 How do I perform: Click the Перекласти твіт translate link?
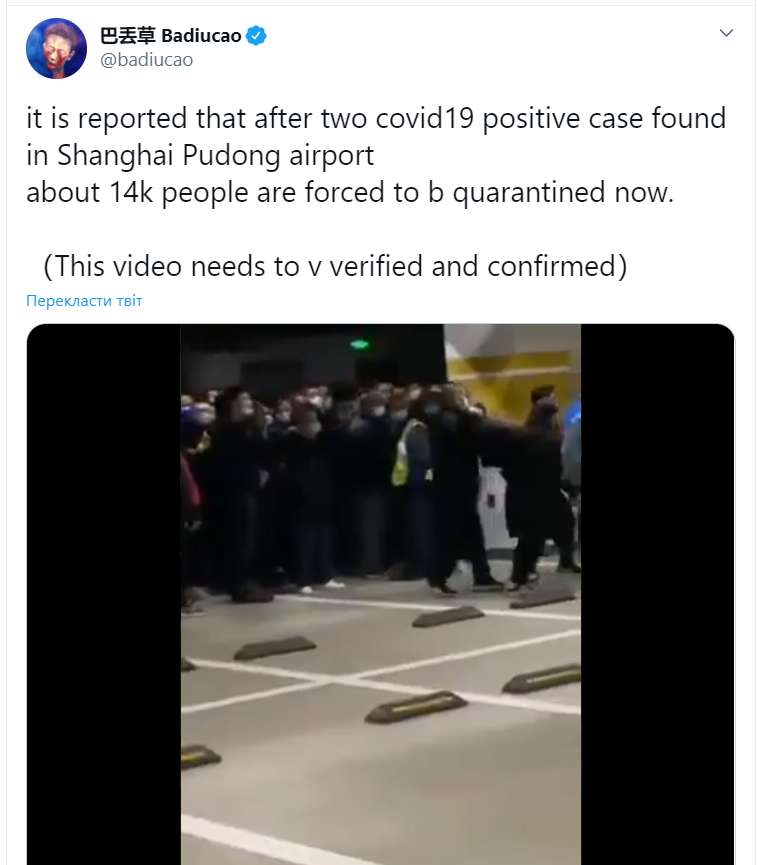point(84,301)
